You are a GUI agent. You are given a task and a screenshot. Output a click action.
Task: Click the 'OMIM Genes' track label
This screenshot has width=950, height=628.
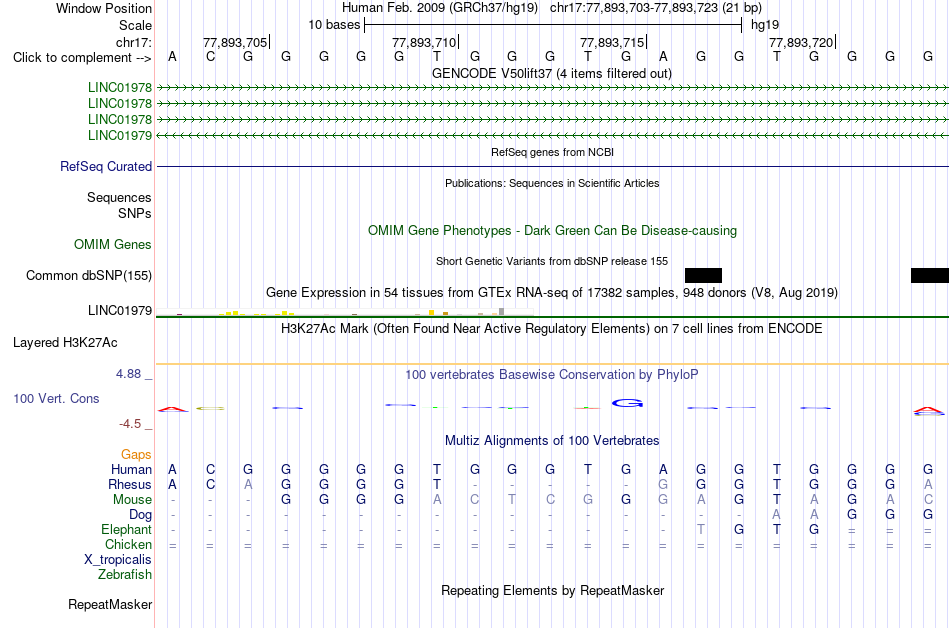[113, 245]
